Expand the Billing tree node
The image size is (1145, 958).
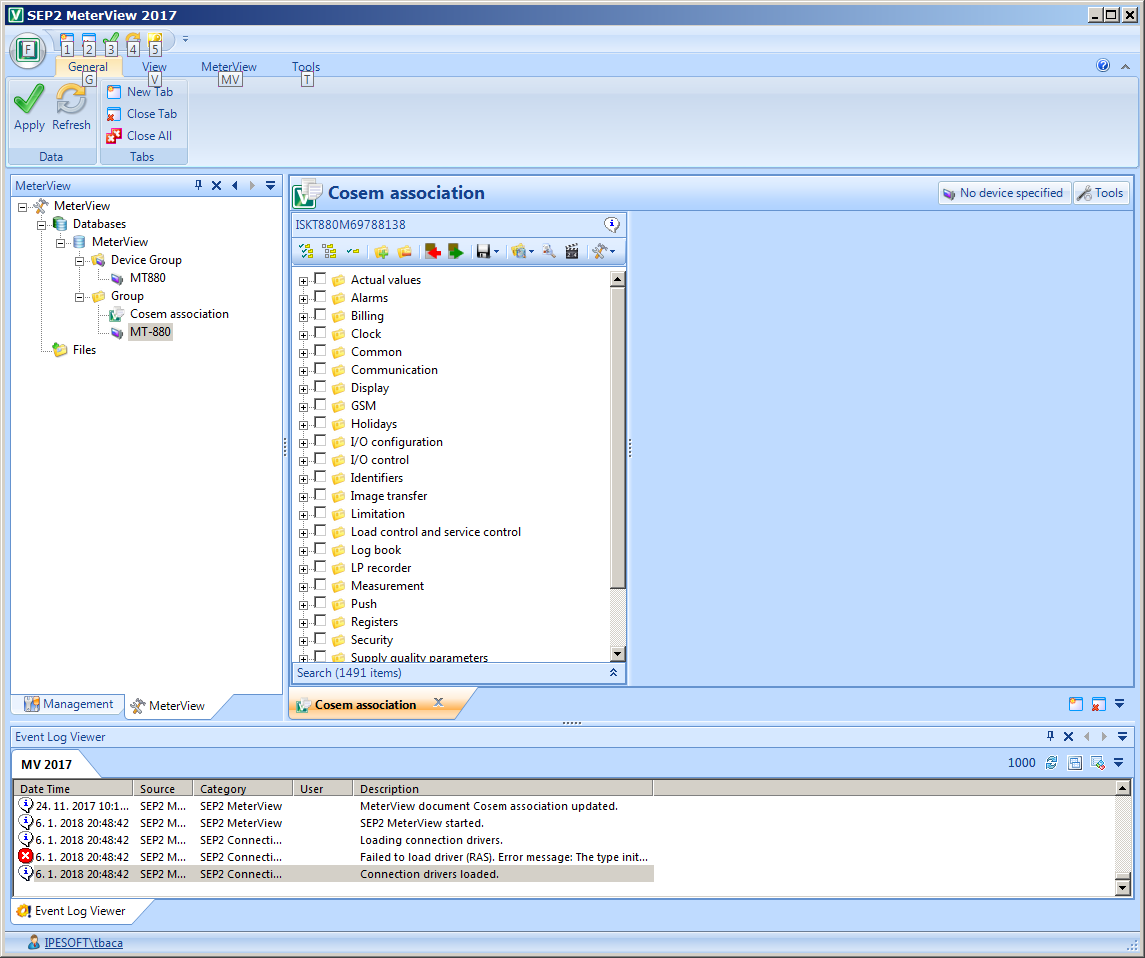tap(303, 317)
